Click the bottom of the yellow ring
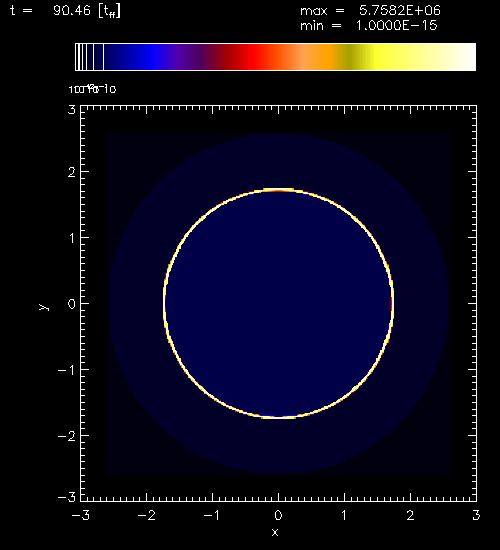 click(x=279, y=417)
